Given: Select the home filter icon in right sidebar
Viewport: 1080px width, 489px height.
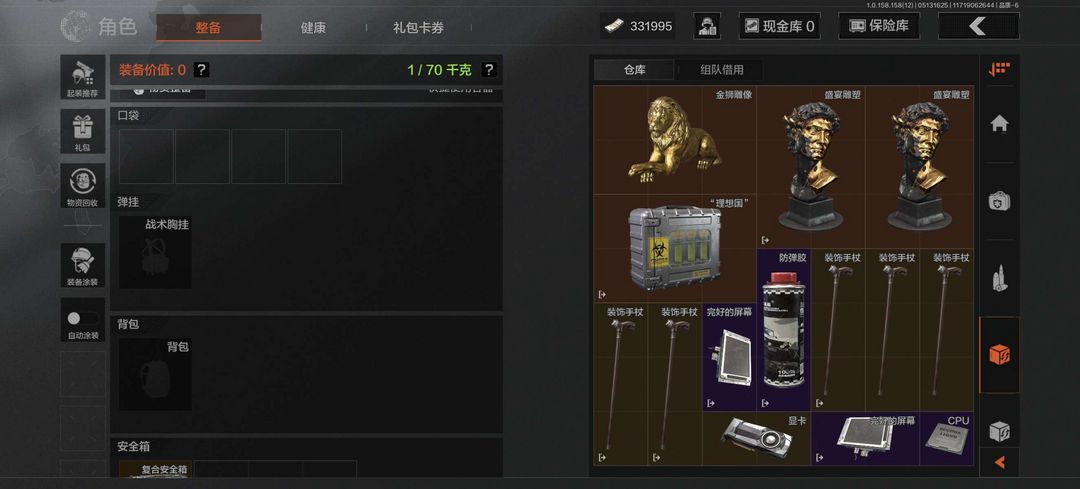Looking at the screenshot, I should [x=999, y=124].
